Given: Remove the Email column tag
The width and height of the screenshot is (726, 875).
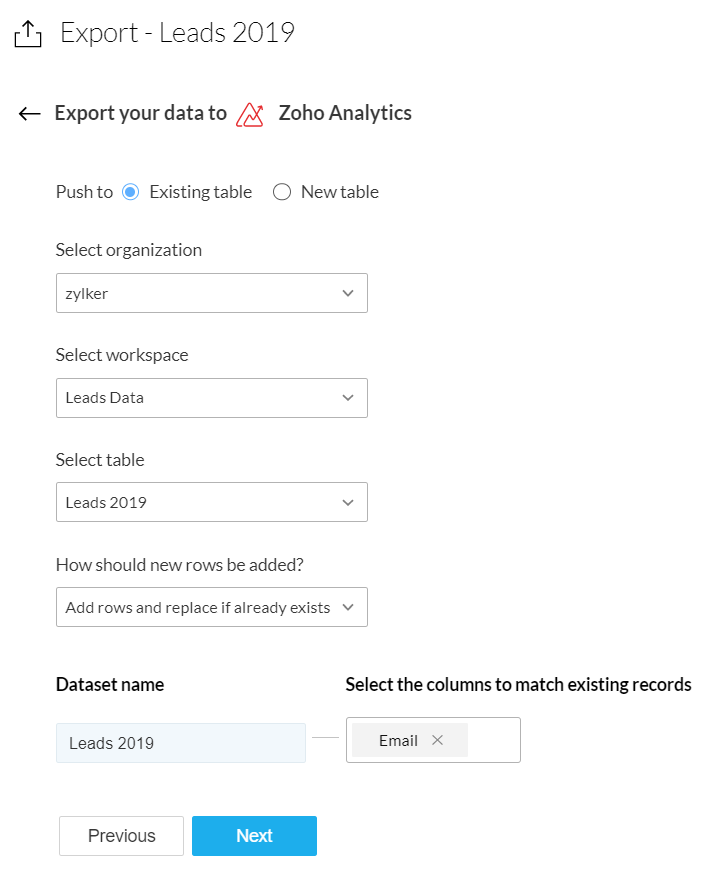Looking at the screenshot, I should (x=437, y=741).
